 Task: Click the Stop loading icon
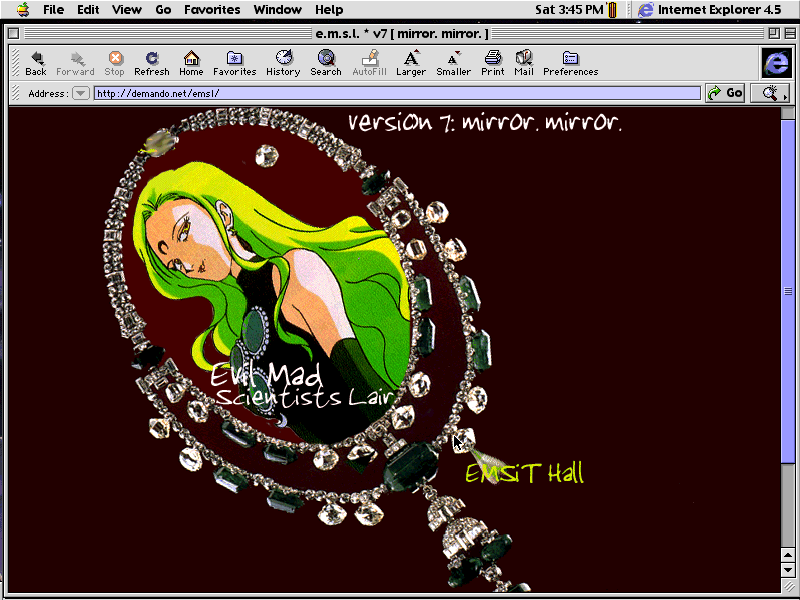(115, 59)
